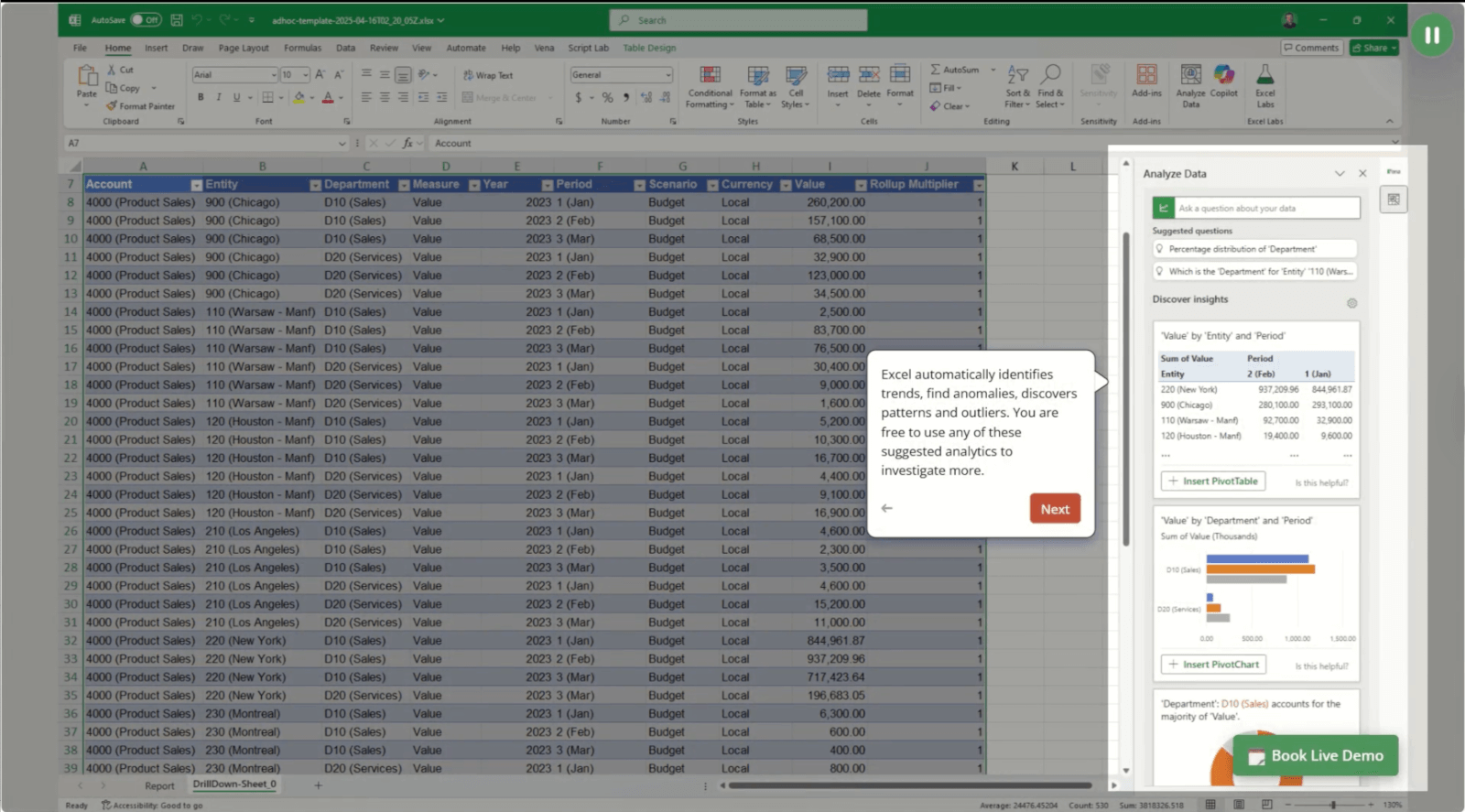Viewport: 1465px width, 812px height.
Task: Open the Entity column filter dropdown
Action: pyautogui.click(x=315, y=185)
